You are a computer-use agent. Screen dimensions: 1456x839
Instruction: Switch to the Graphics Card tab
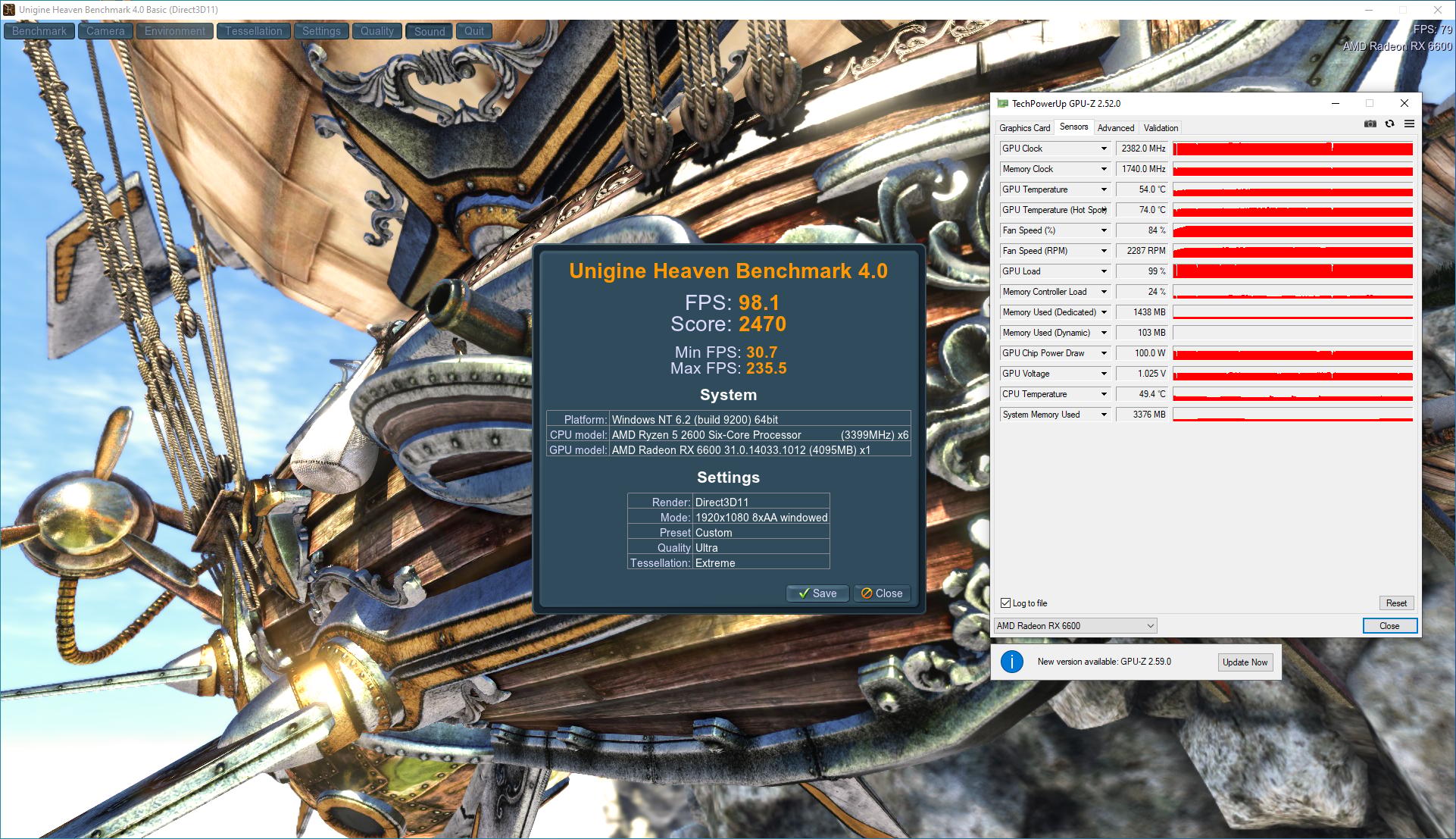[1024, 128]
